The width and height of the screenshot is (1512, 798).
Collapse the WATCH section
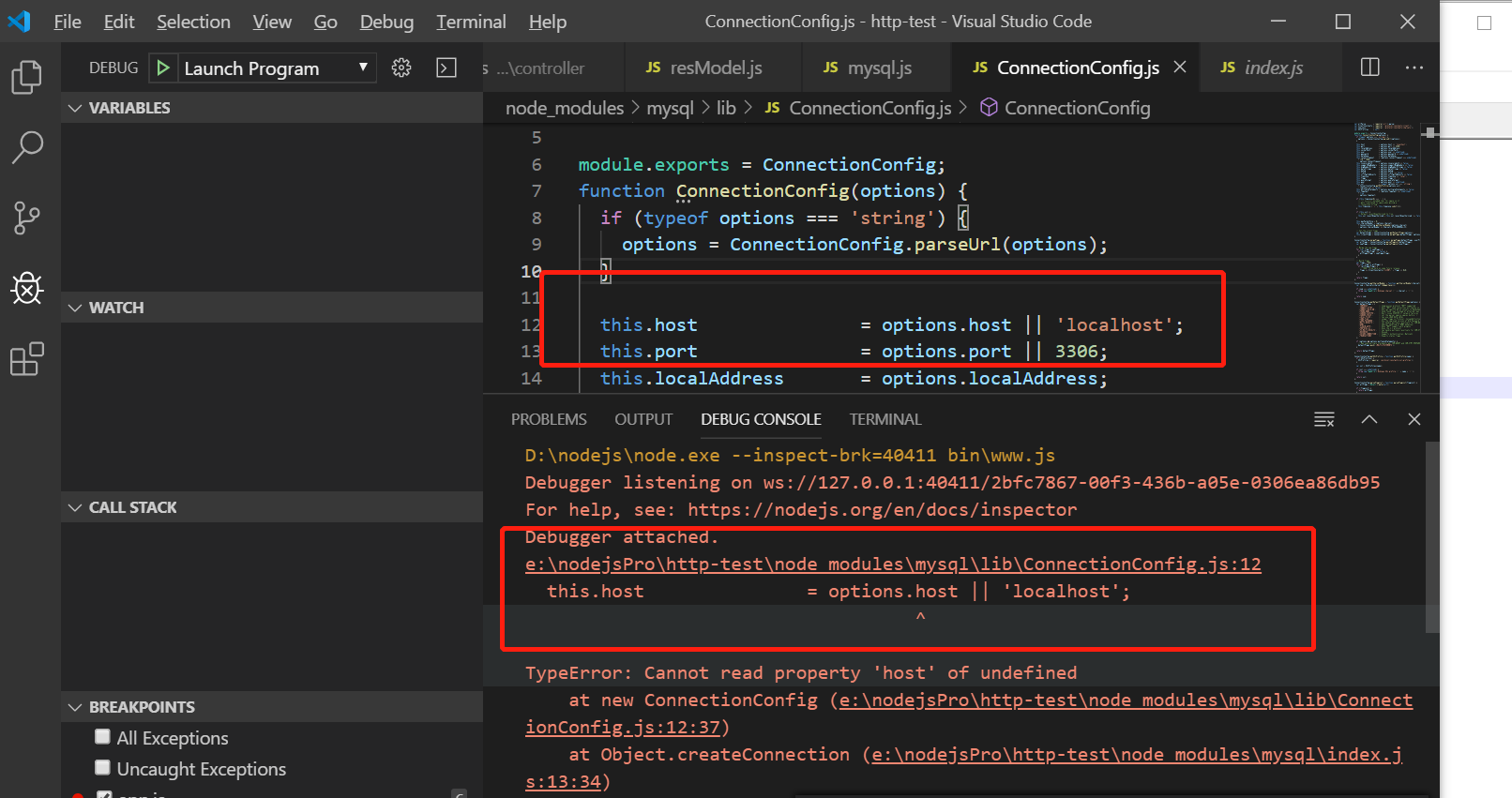(x=272, y=308)
